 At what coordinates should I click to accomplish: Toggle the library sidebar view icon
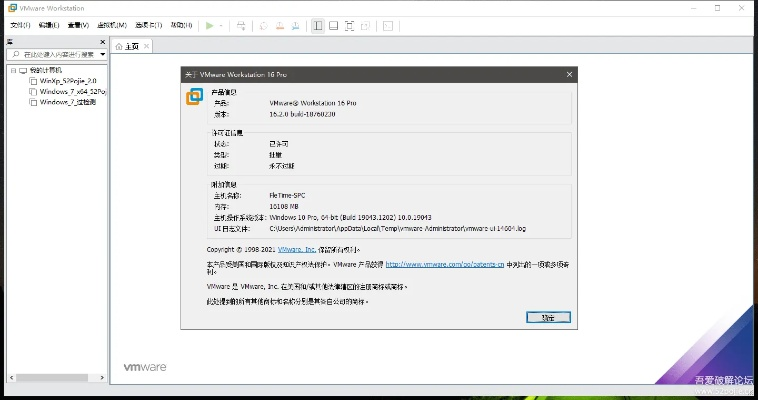pos(317,25)
